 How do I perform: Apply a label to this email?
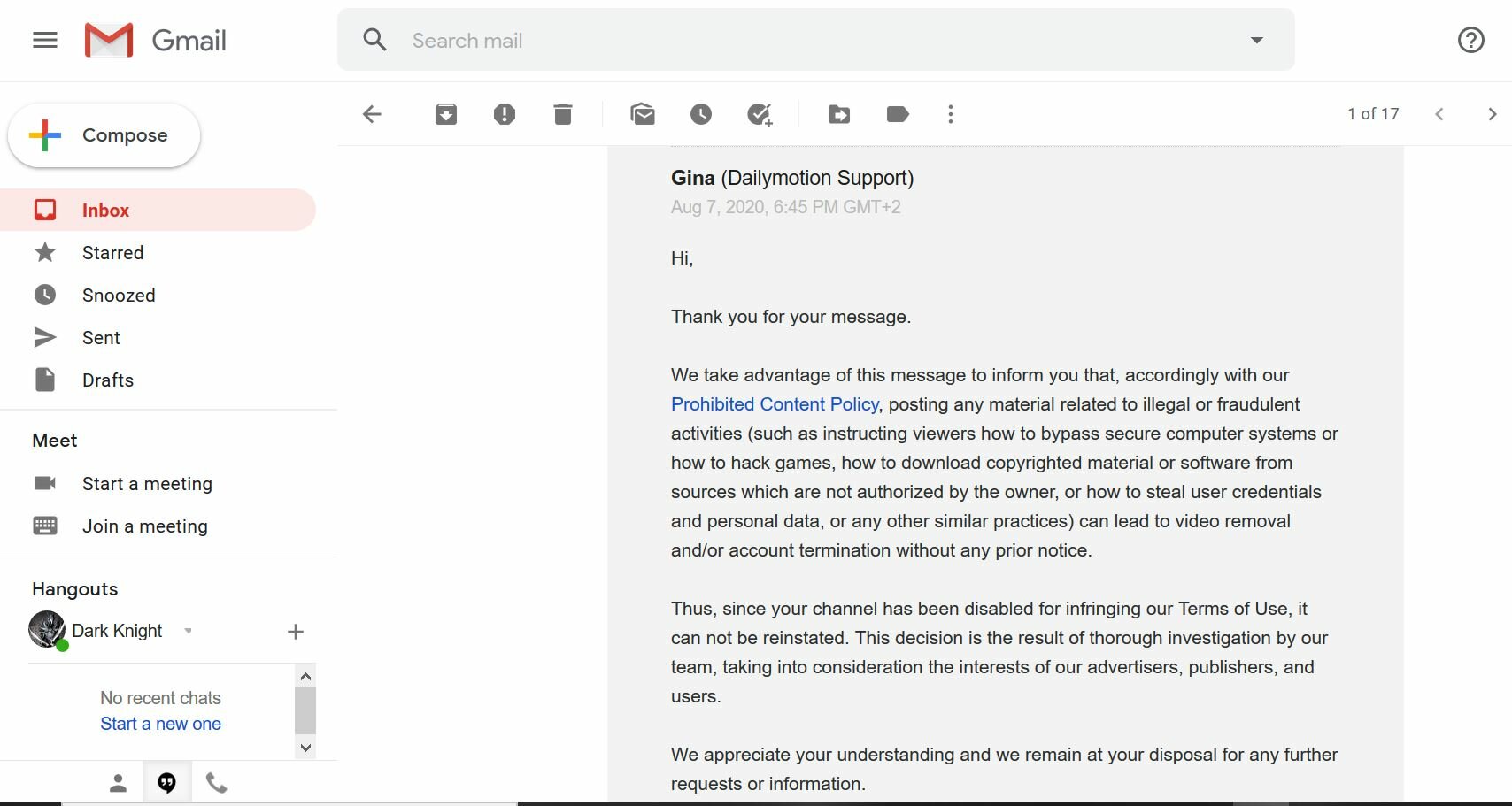(x=898, y=114)
